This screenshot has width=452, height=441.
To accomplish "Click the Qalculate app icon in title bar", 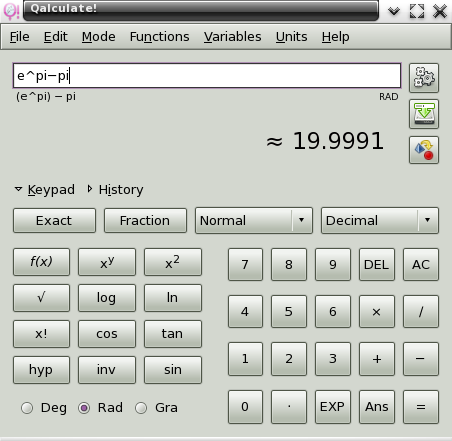I will point(11,11).
